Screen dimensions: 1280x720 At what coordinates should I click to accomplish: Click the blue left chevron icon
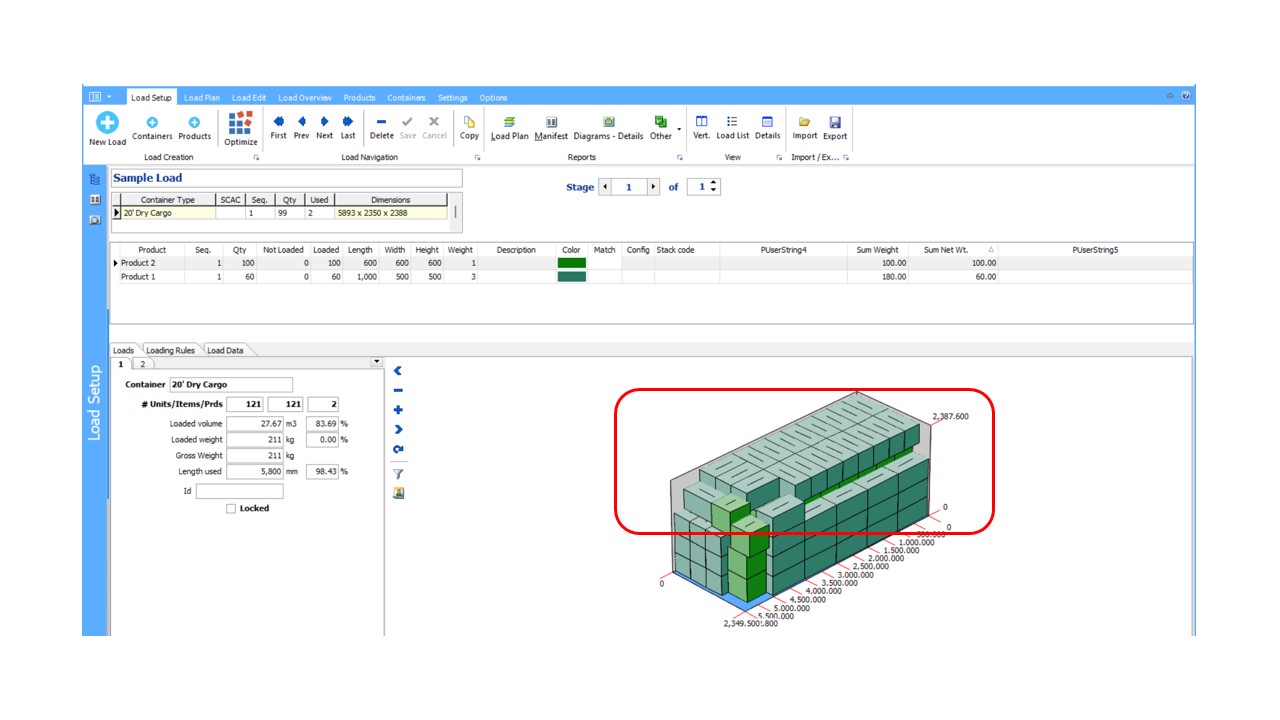398,371
